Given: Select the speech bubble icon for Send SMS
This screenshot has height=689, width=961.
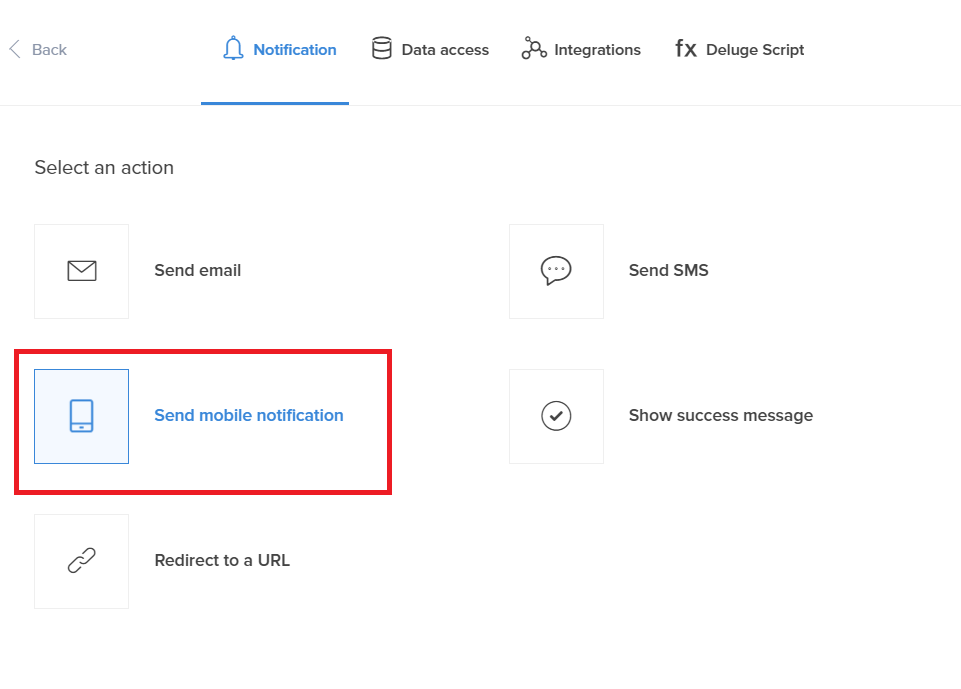Looking at the screenshot, I should 556,270.
